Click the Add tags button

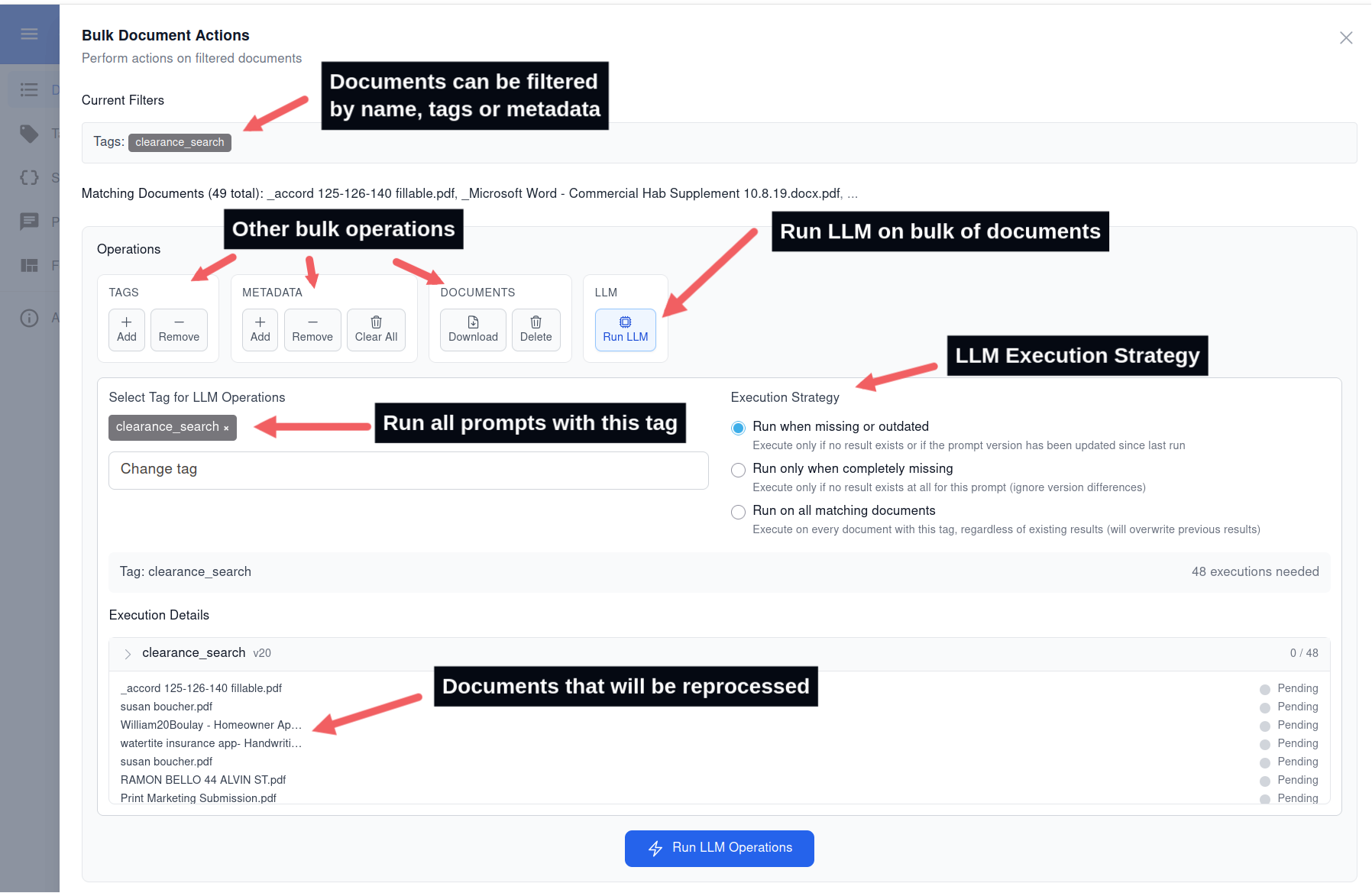127,329
